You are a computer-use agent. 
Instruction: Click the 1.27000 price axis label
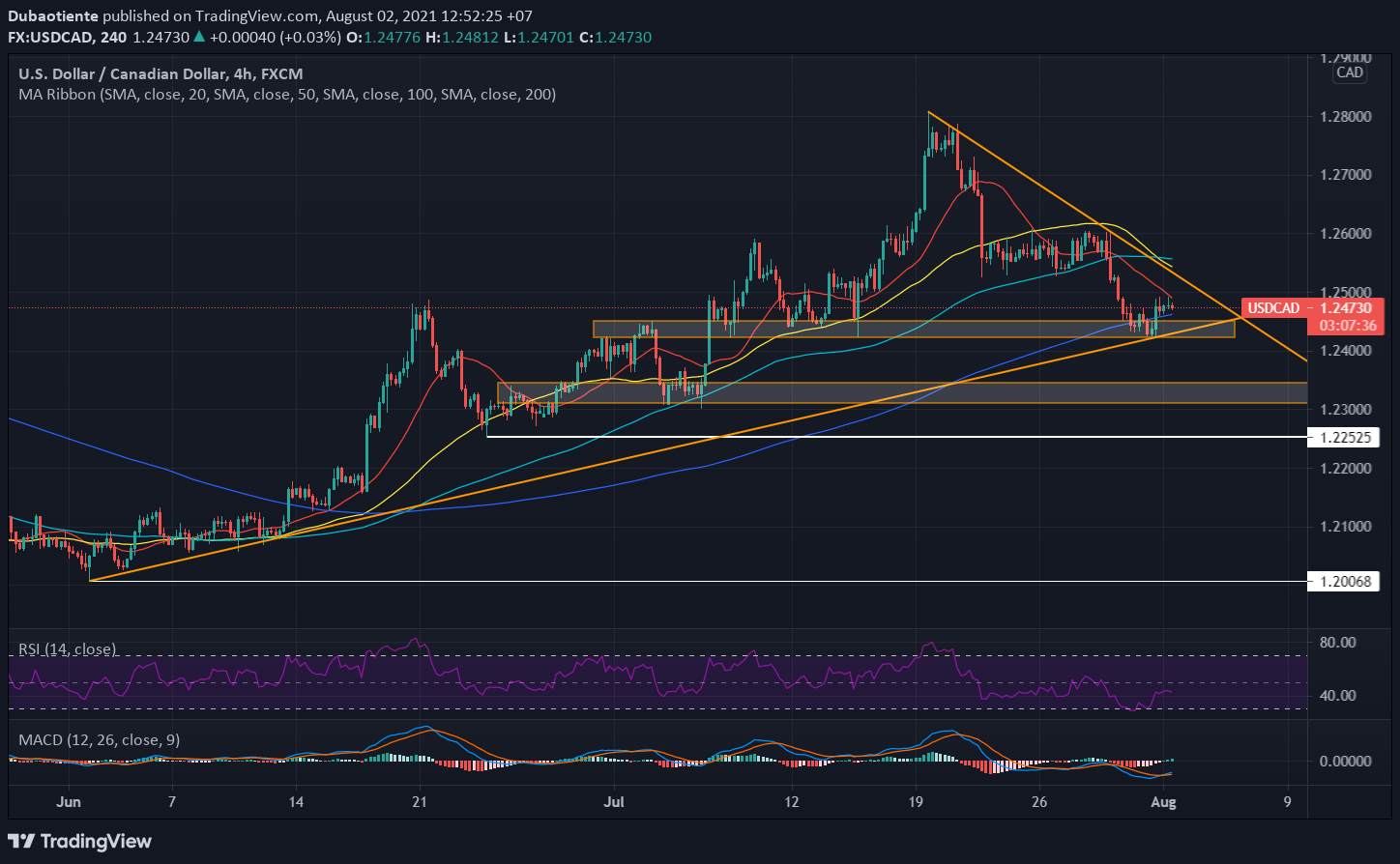pyautogui.click(x=1346, y=175)
